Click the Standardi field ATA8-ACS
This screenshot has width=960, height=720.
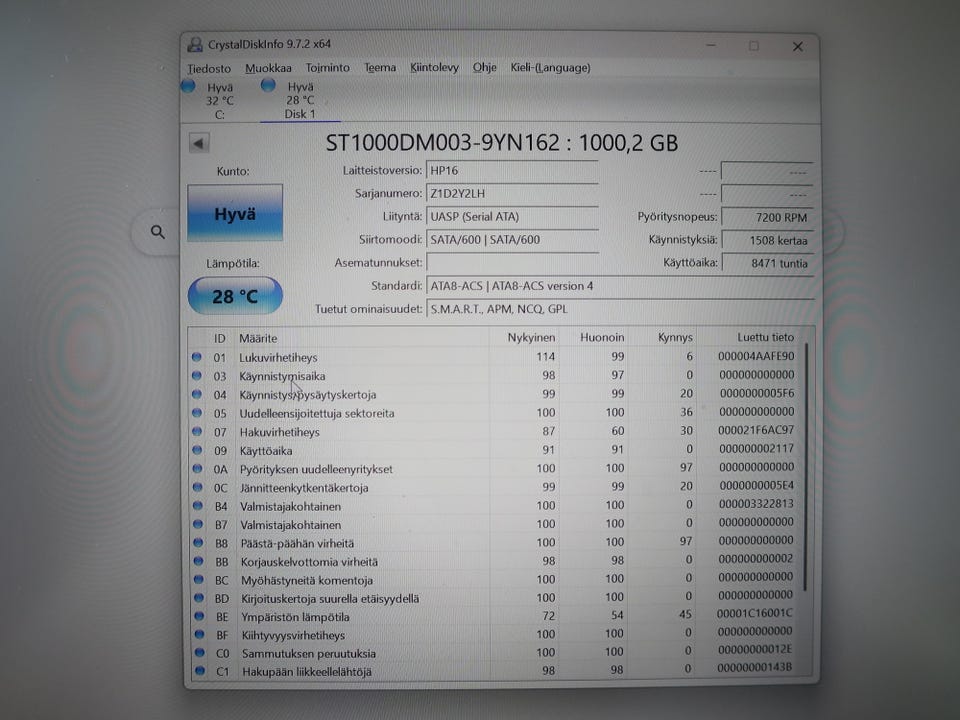click(x=620, y=286)
